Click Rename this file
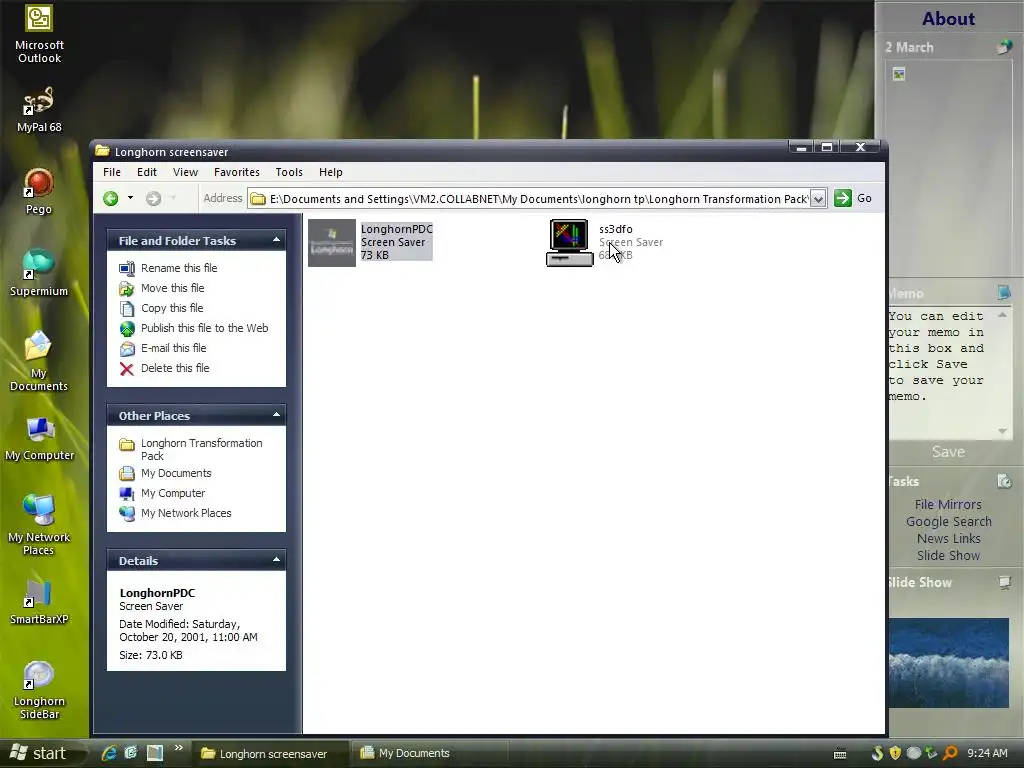 pos(179,268)
